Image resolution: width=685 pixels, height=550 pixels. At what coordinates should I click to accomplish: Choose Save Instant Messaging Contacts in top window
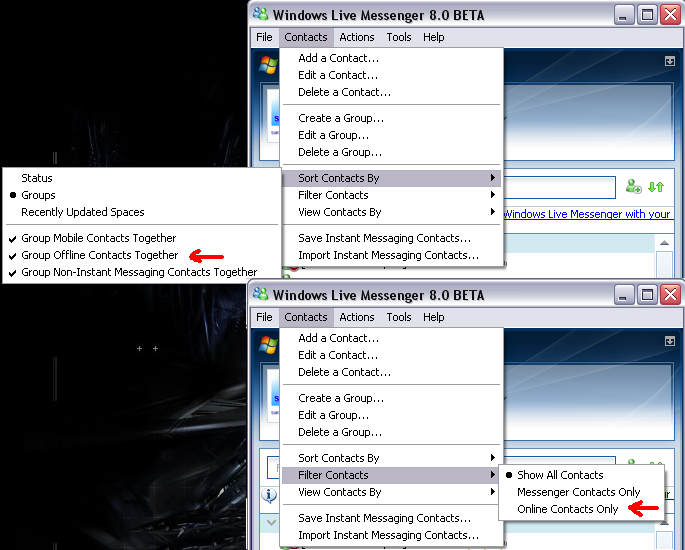click(391, 238)
